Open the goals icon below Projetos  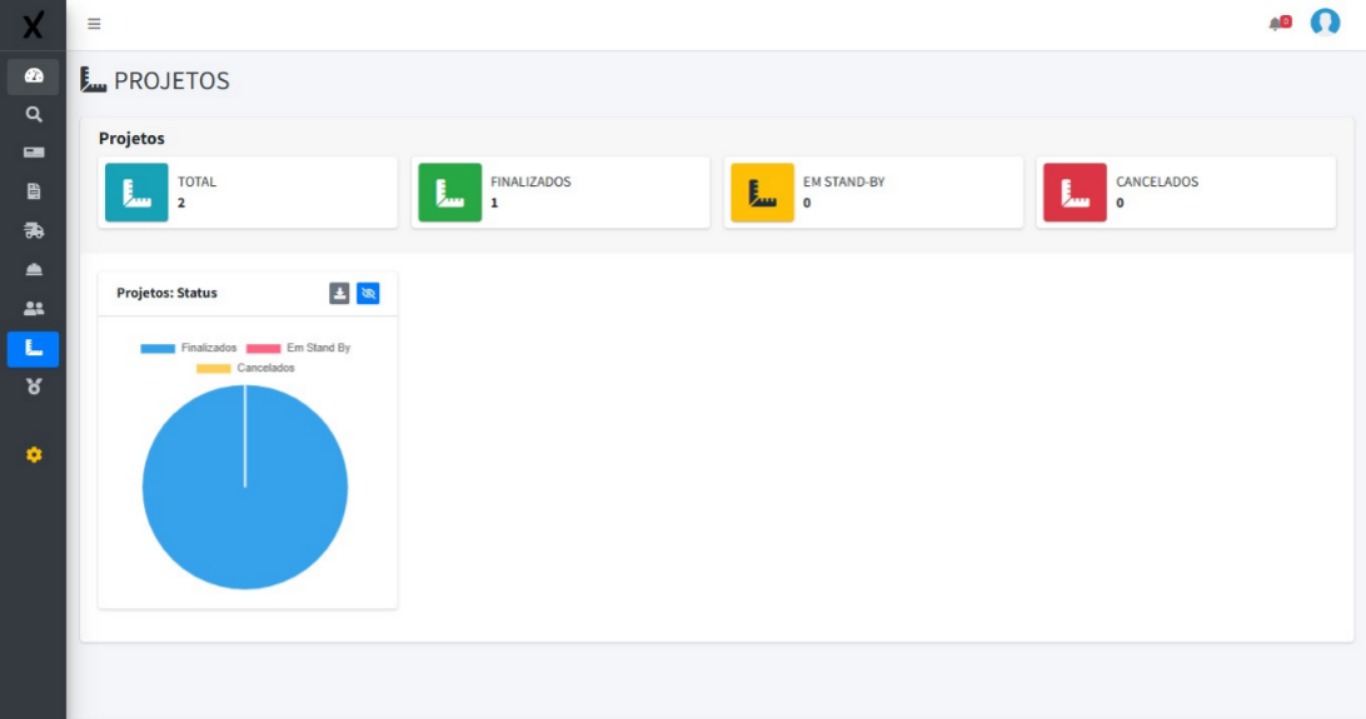pyautogui.click(x=33, y=384)
